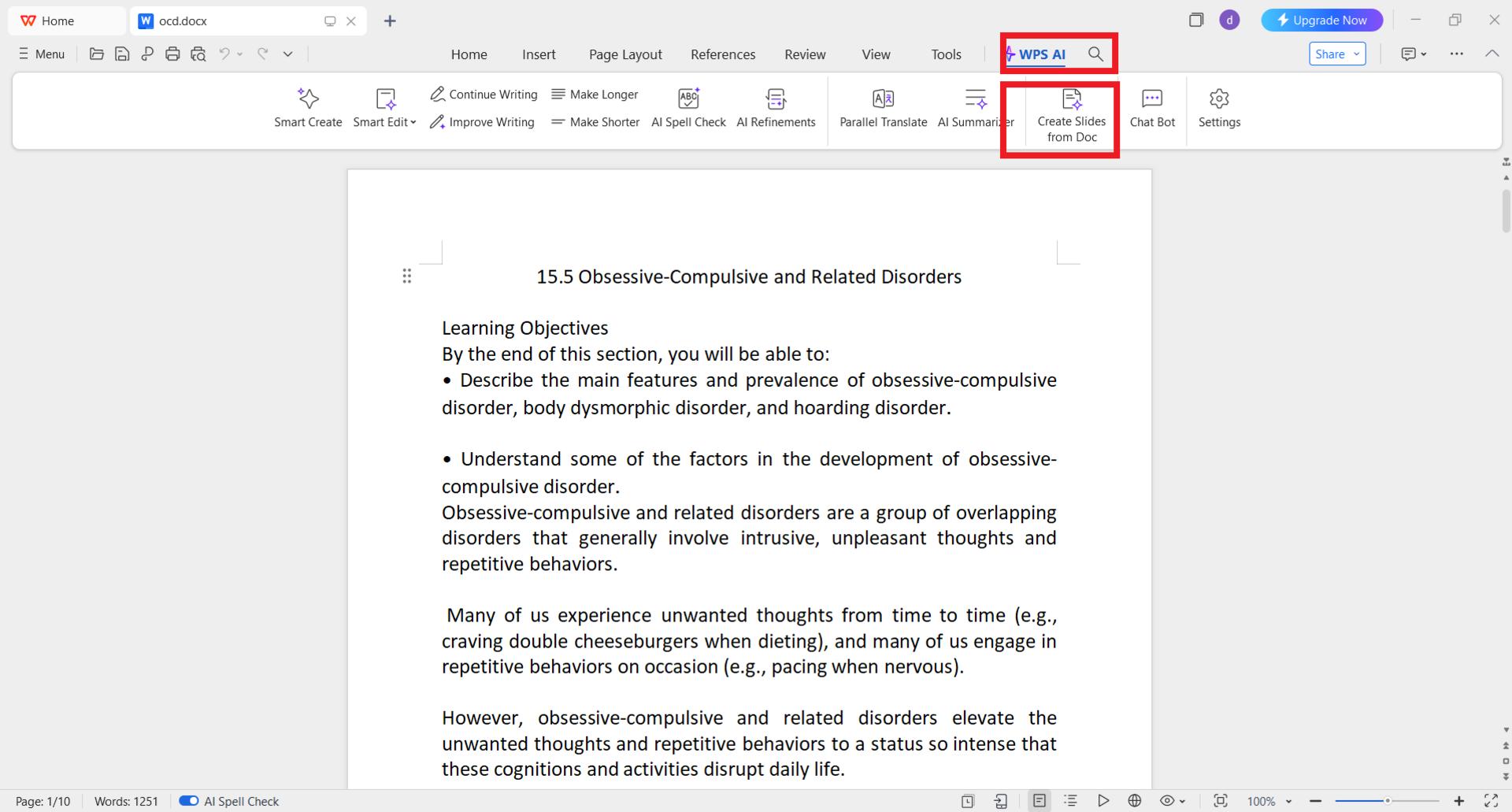
Task: Click the heading '15.5 Obsessive-Compulsive and Related Disorders'
Action: click(x=749, y=276)
